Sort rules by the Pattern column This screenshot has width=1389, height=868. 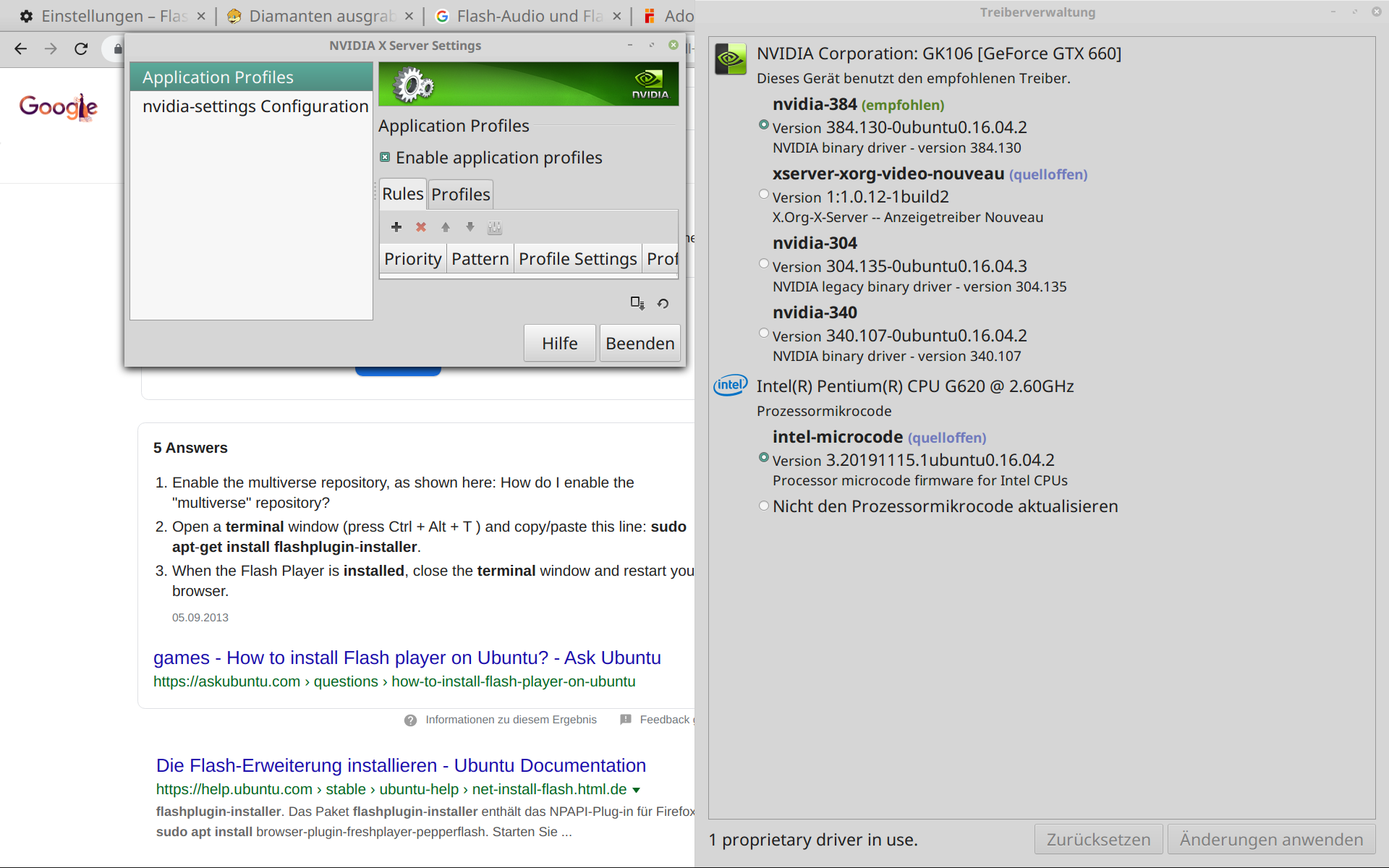[x=480, y=259]
